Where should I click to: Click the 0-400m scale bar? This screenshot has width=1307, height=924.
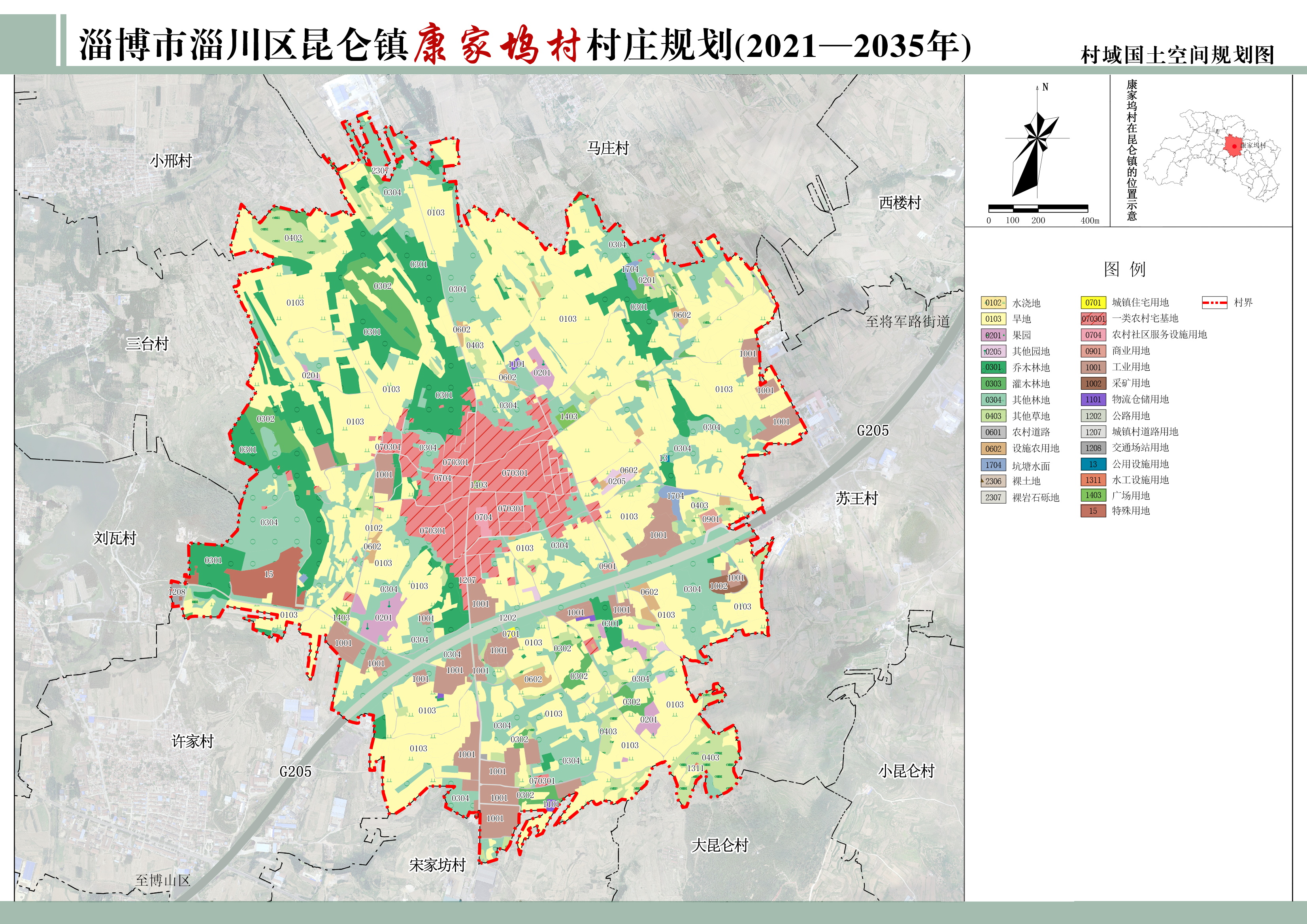(1038, 208)
